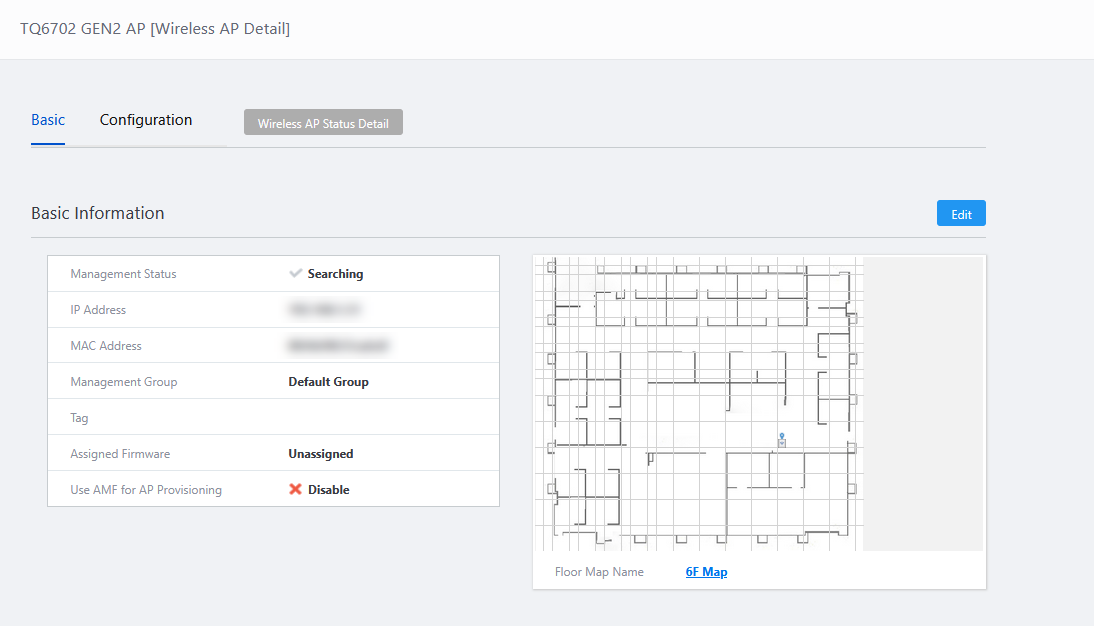Click the blurred MAC address value
This screenshot has width=1094, height=626.
[x=337, y=346]
